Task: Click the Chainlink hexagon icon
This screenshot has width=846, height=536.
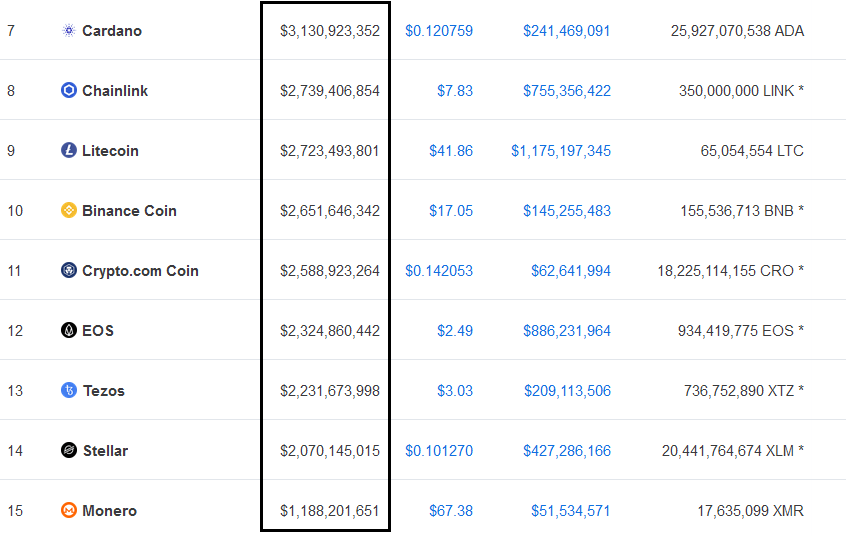Action: tap(69, 90)
